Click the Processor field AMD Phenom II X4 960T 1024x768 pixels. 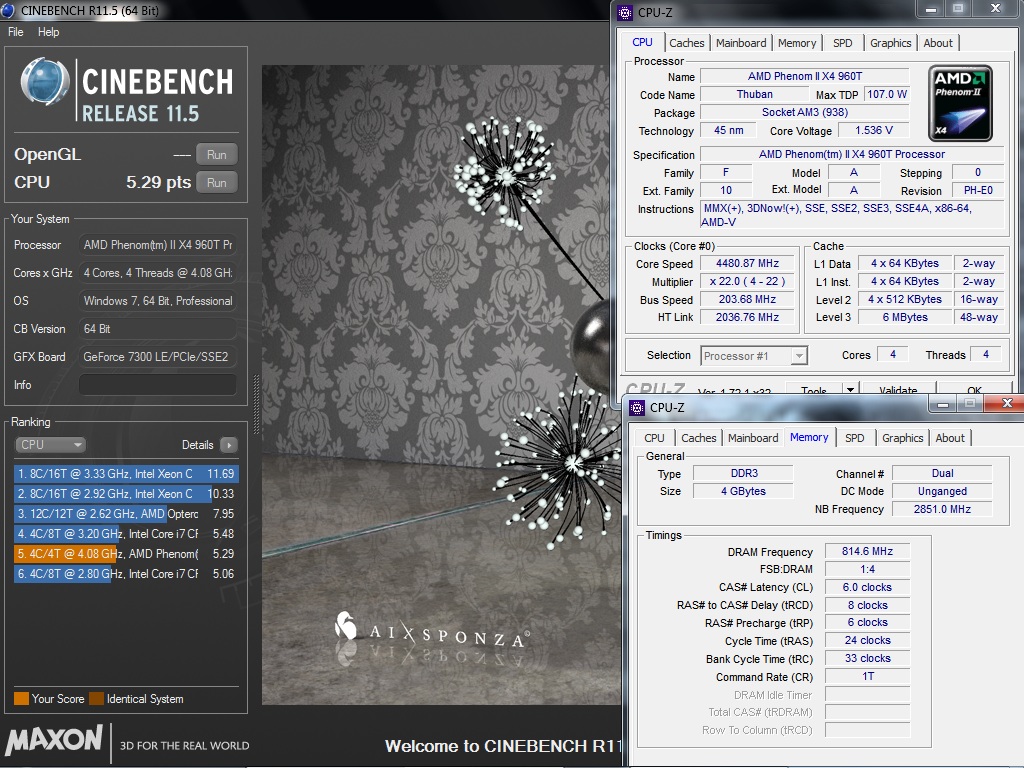[x=157, y=245]
